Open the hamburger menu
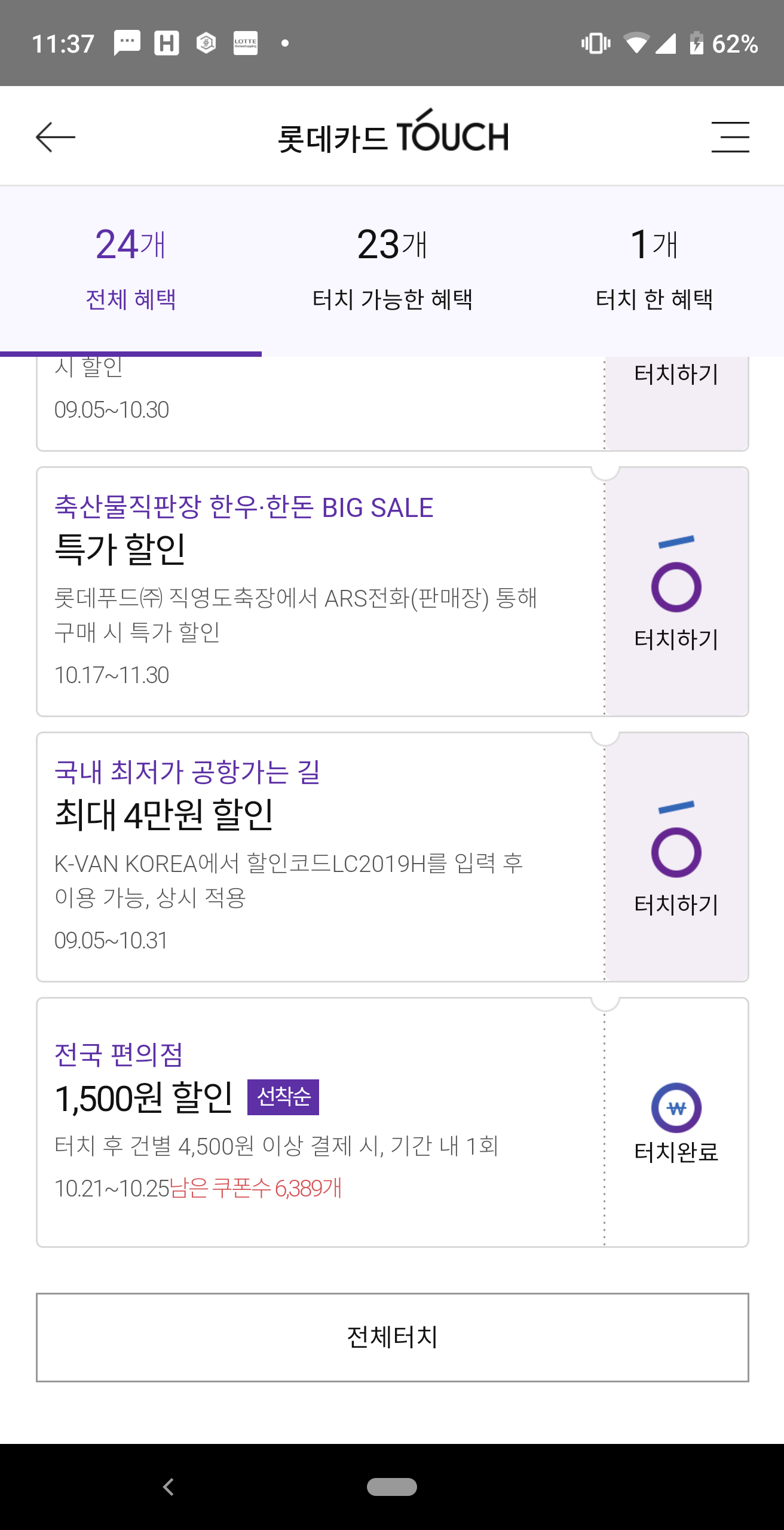 pos(730,137)
